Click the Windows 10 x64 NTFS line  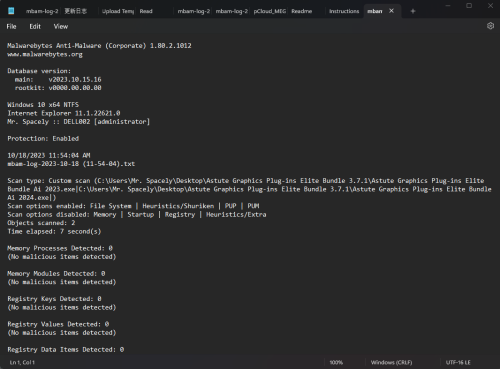click(x=43, y=105)
